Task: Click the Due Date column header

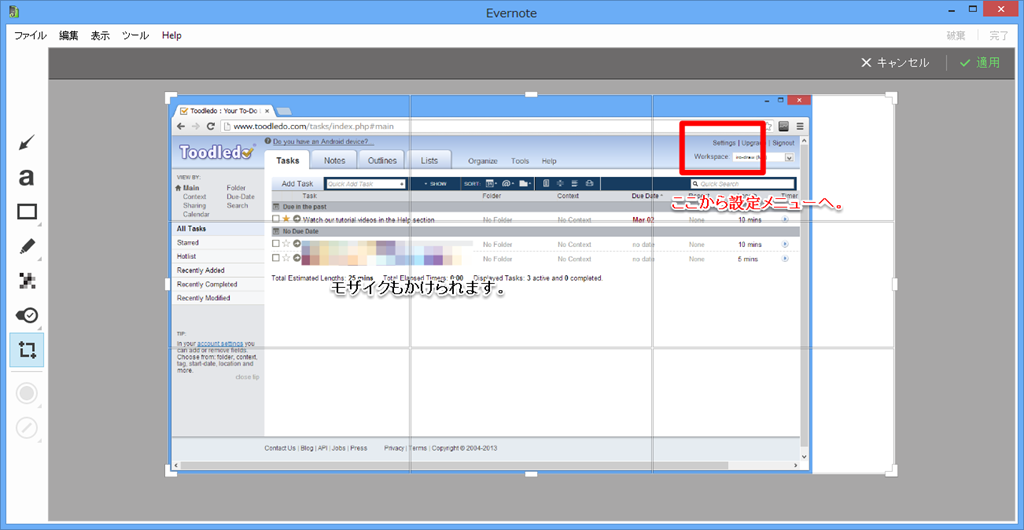Action: (645, 195)
